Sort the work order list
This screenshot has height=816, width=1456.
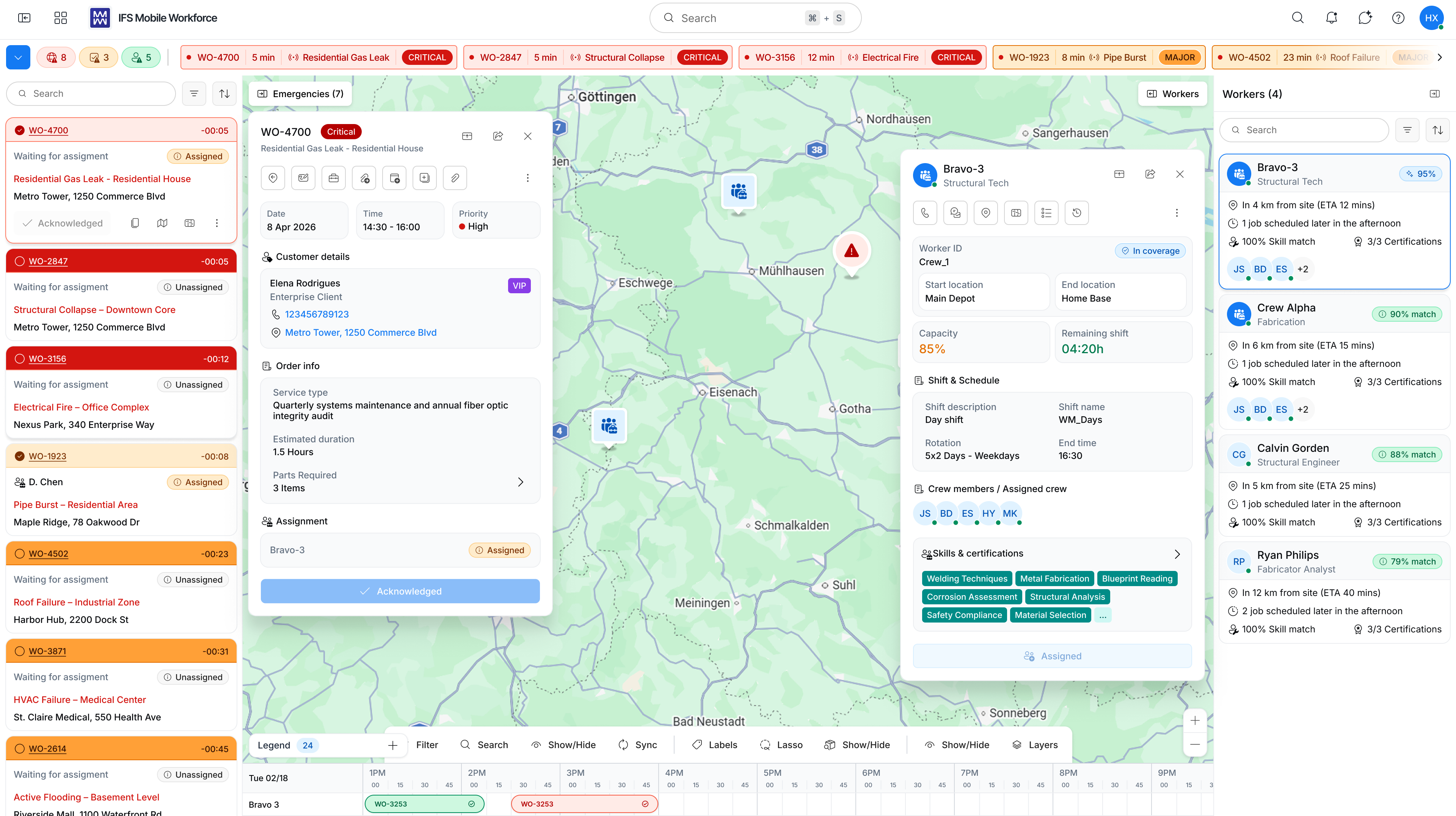[224, 94]
